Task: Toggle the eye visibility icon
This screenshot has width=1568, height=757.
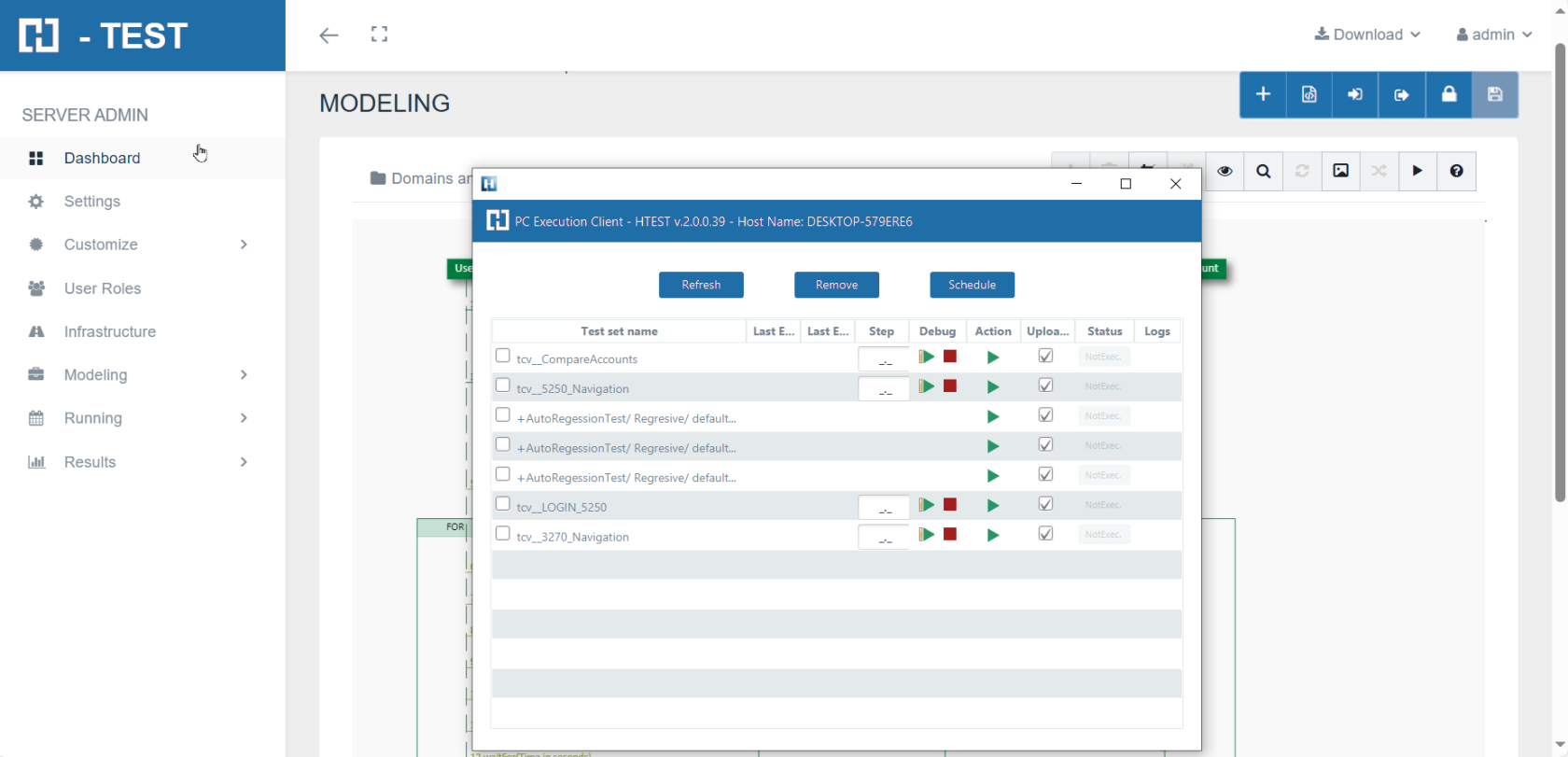Action: [1225, 171]
